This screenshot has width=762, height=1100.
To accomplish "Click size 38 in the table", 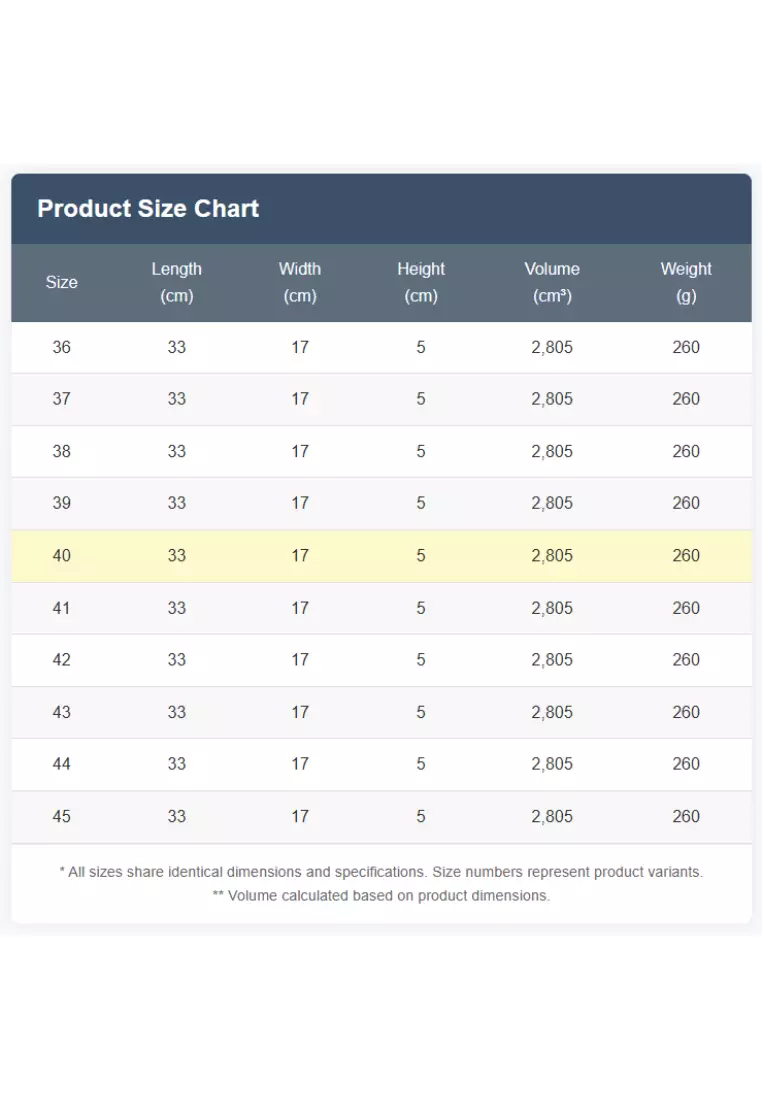I will [62, 451].
